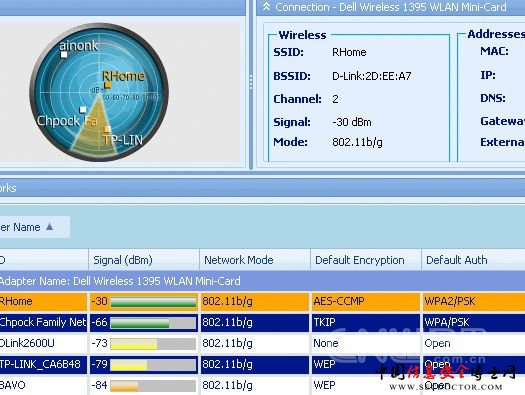Select the Chpock Fa marker on radar
This screenshot has height=395, width=525.
pyautogui.click(x=83, y=109)
